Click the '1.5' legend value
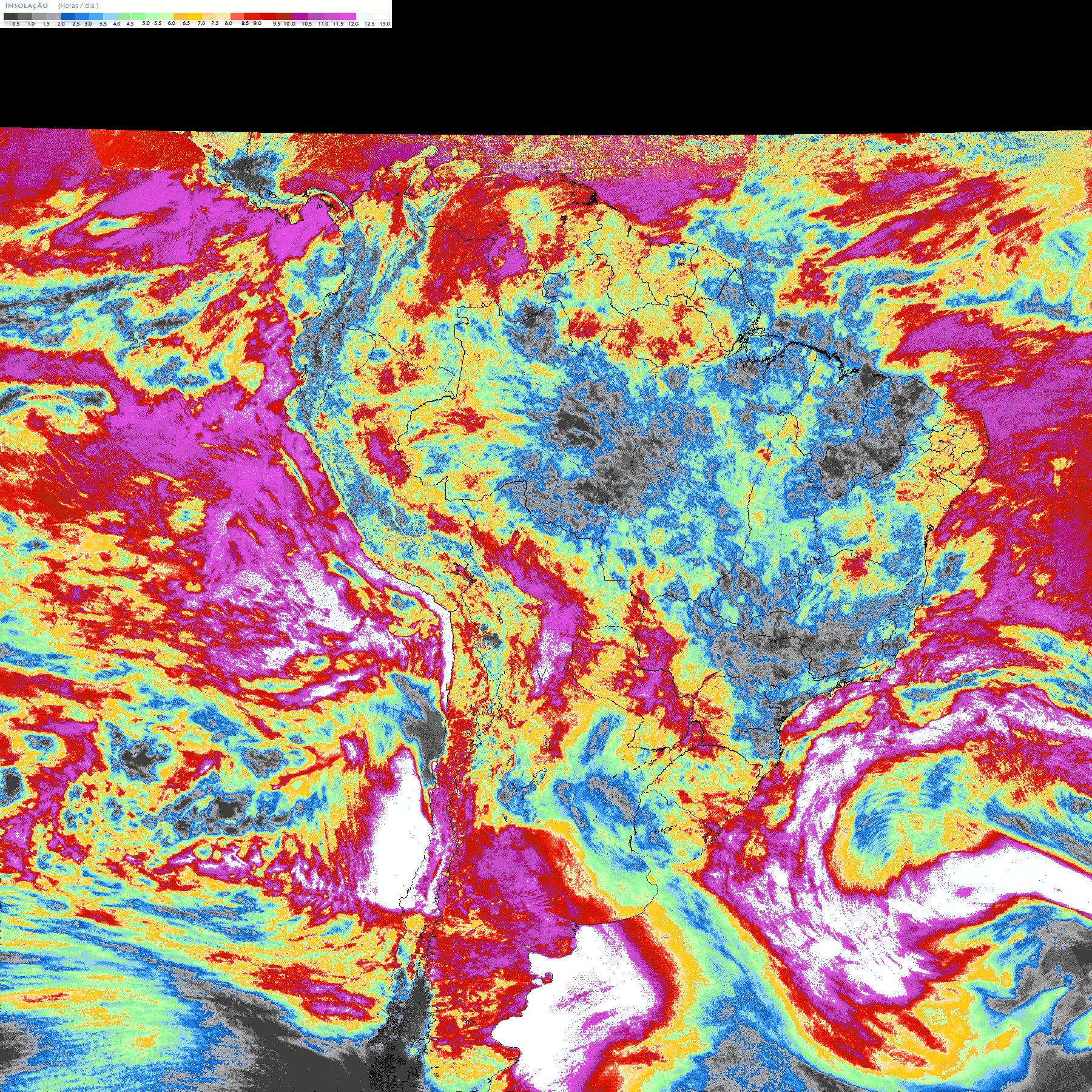This screenshot has width=1092, height=1092. (46, 24)
